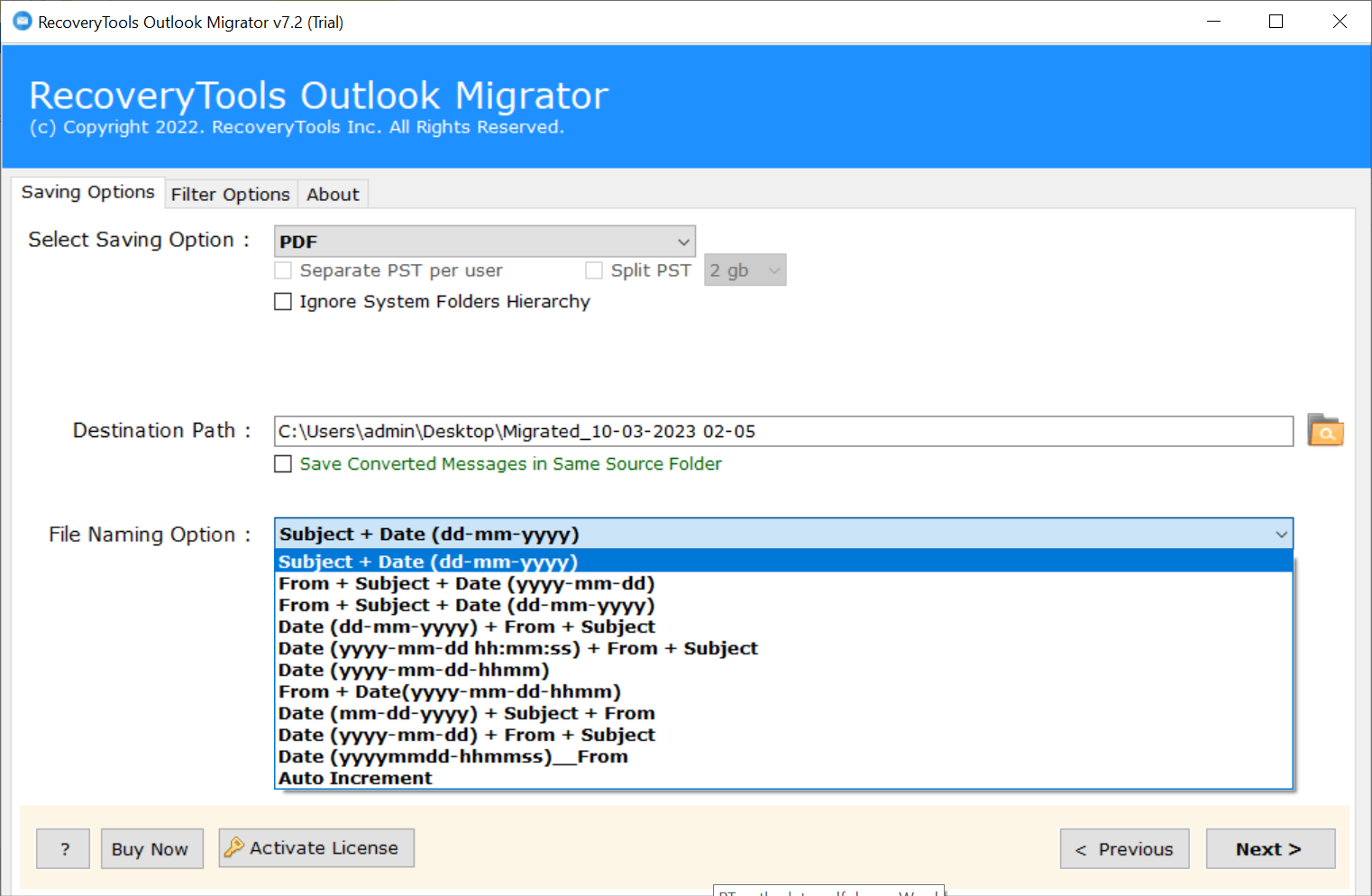The height and width of the screenshot is (896, 1372).
Task: Pick 'From + Date(yyyy-mm-dd-hhmm)' naming option
Action: click(783, 691)
